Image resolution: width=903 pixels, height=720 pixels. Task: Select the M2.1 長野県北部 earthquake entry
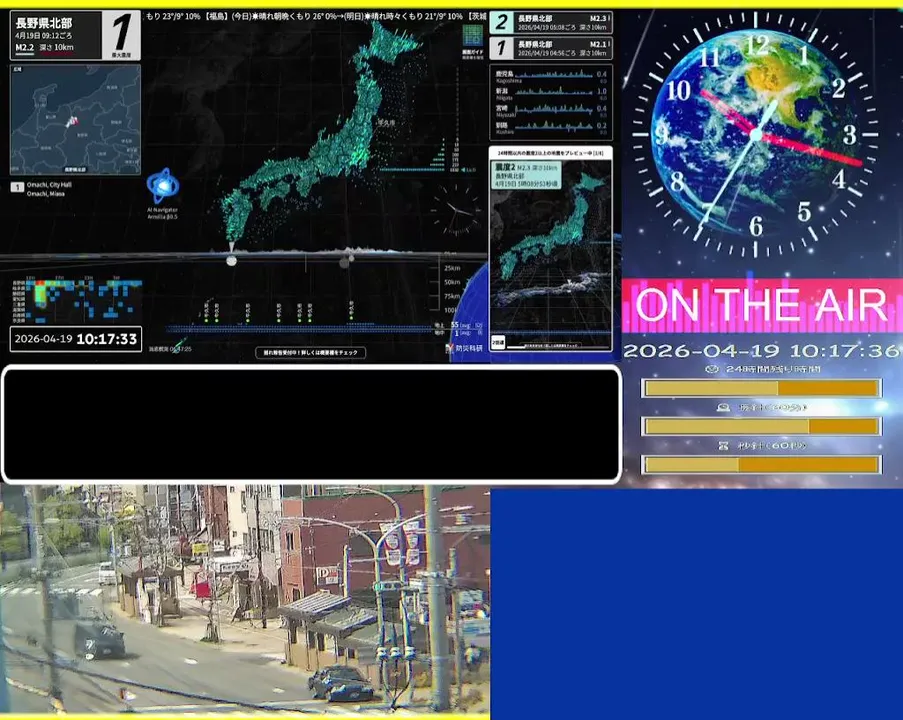551,48
